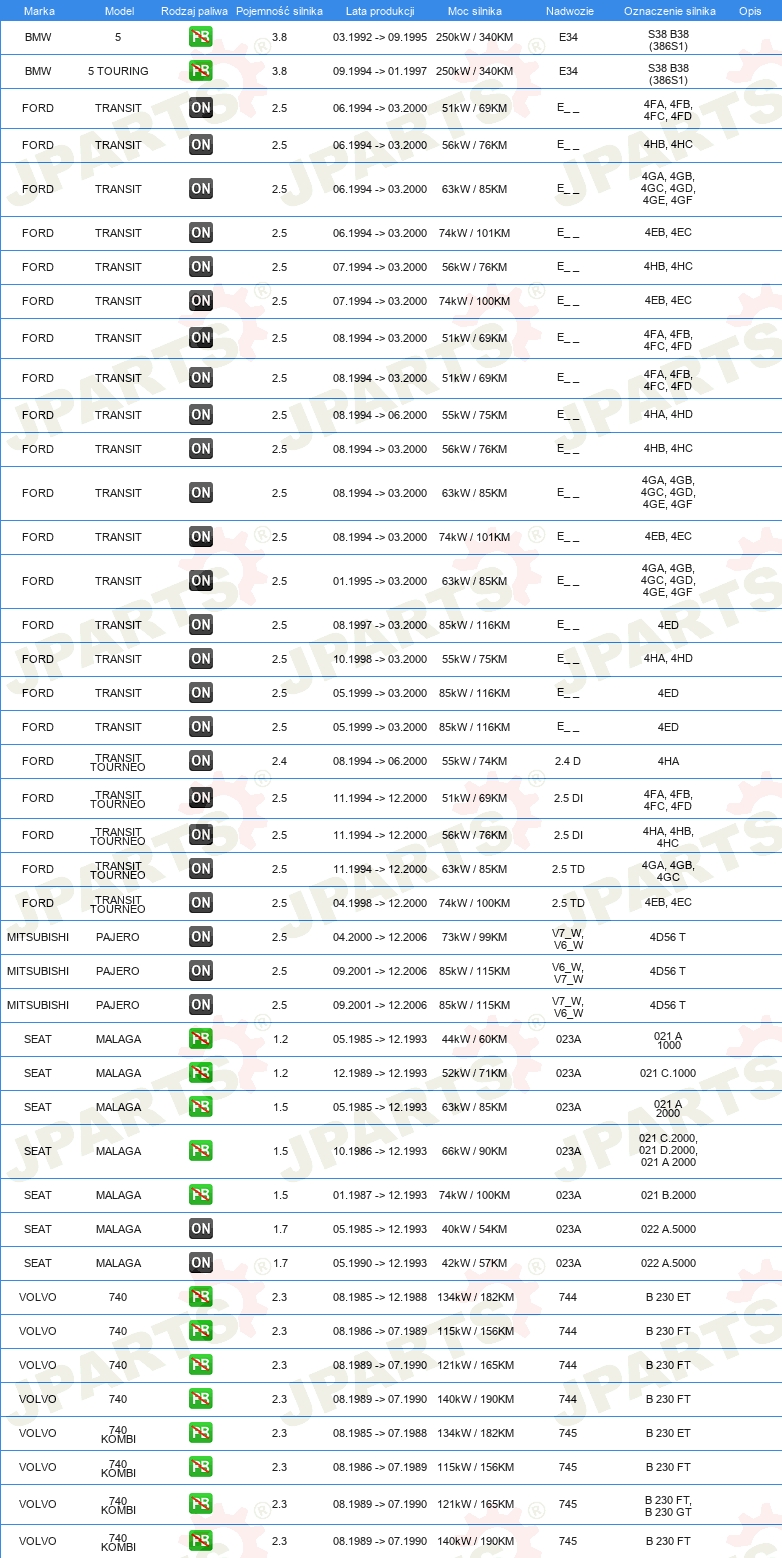Viewport: 782px width, 1558px height.
Task: Click diesel ON icon in 01.1995 Transit row
Action: [201, 581]
